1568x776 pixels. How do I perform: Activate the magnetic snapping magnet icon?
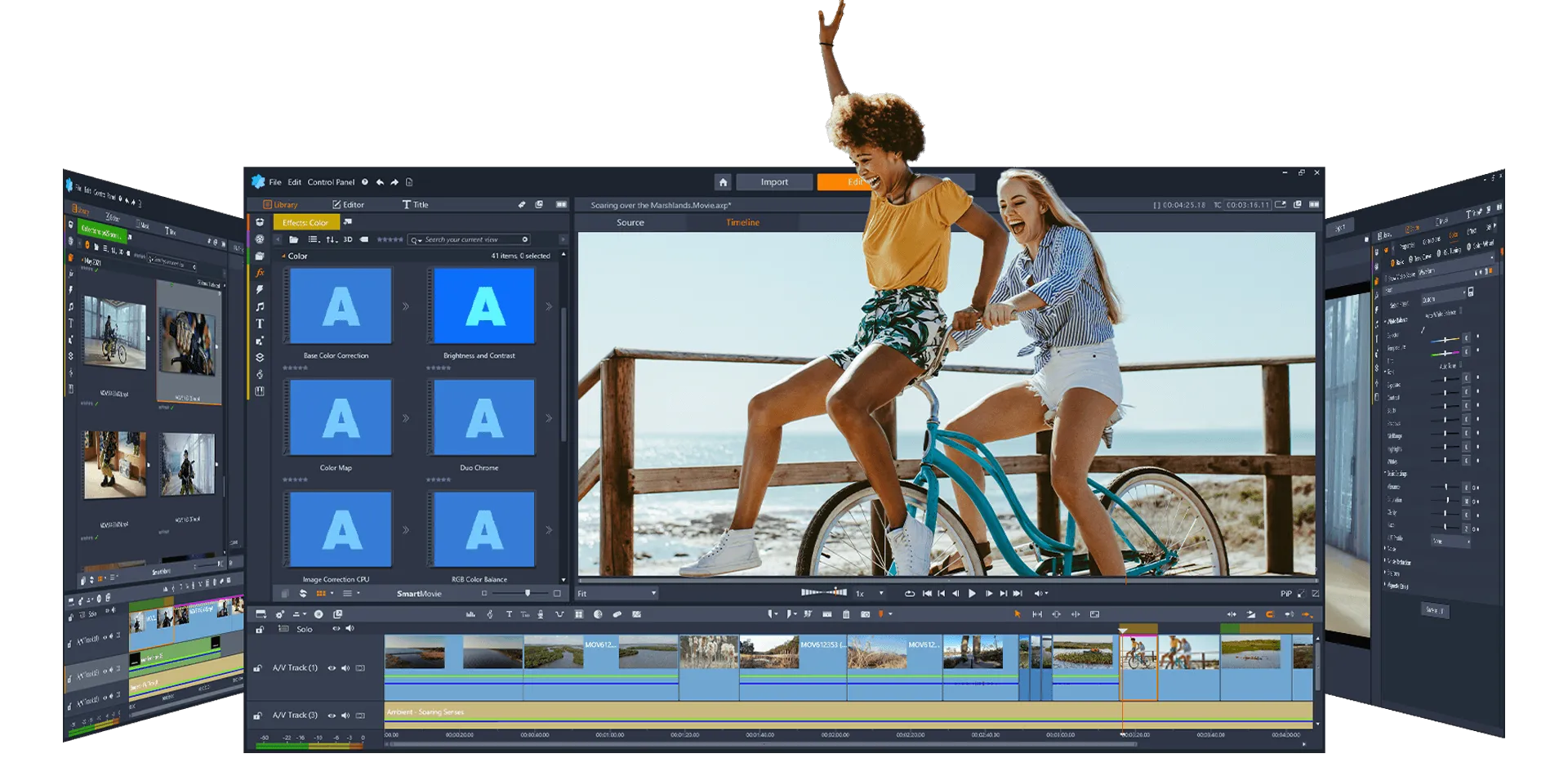tap(1269, 614)
